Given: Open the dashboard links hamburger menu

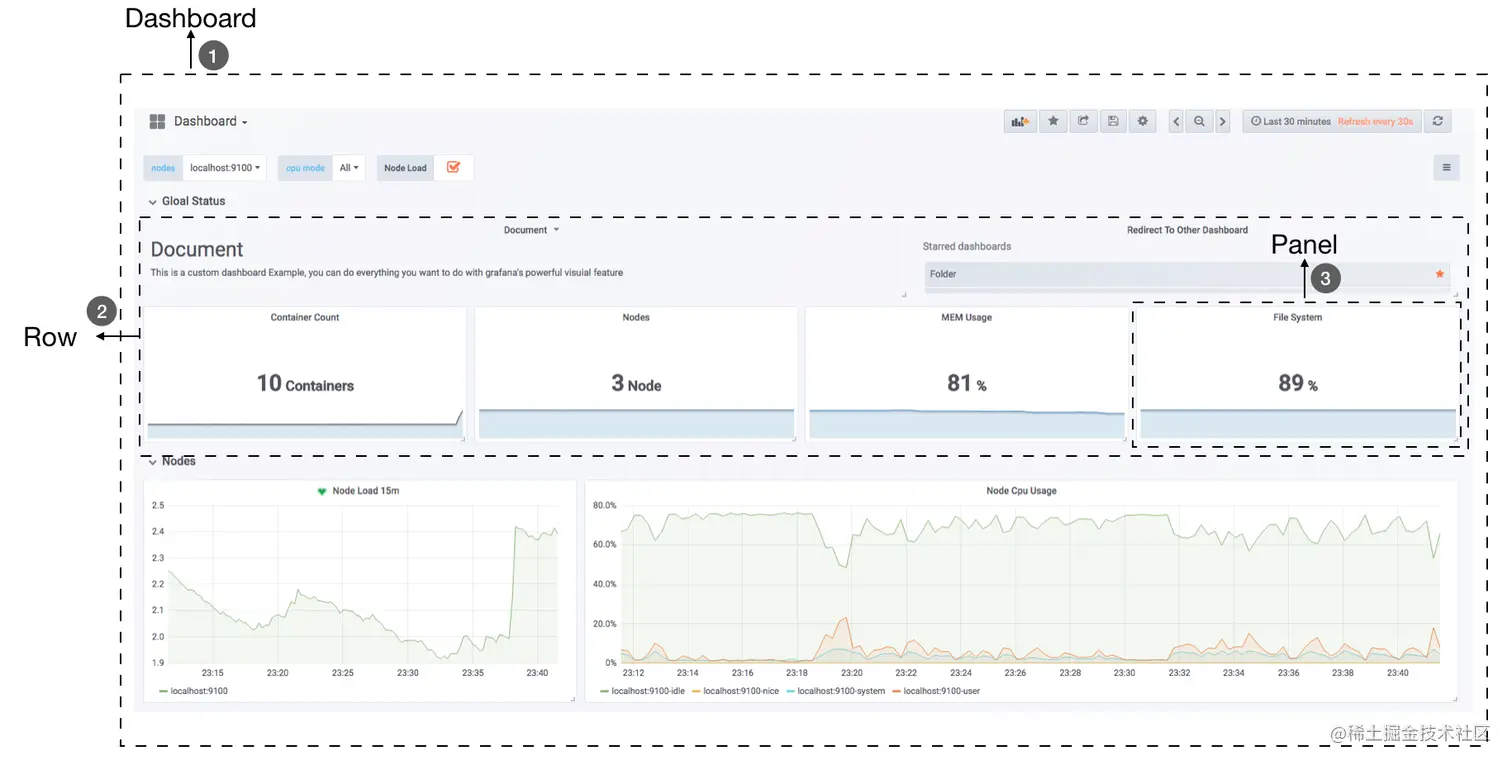Looking at the screenshot, I should point(1446,168).
